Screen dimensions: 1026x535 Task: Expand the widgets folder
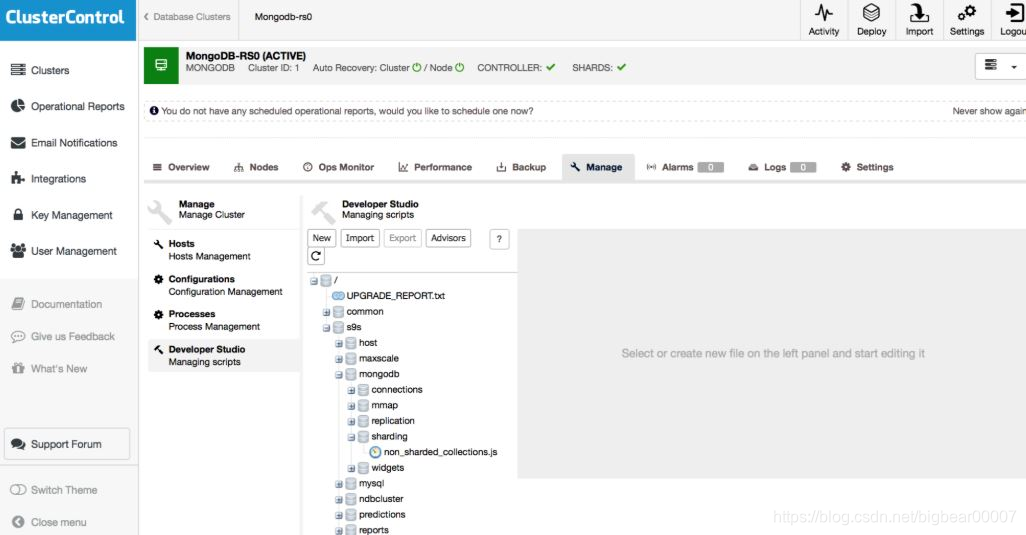[351, 468]
